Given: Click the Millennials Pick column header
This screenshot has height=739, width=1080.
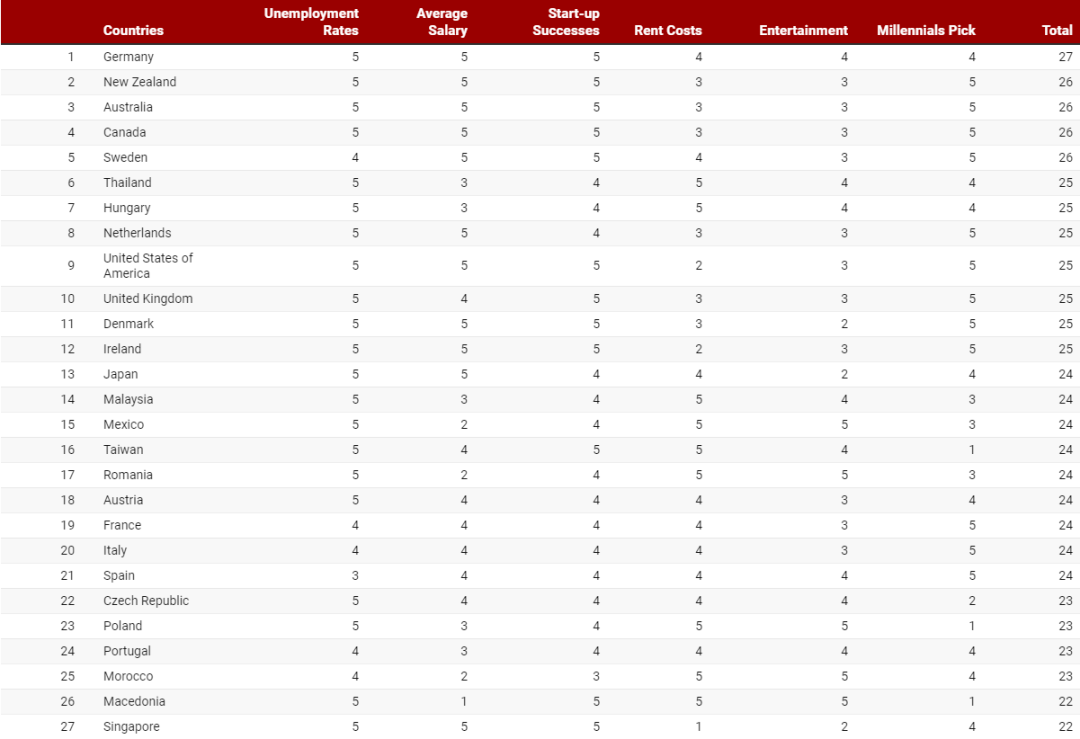Looking at the screenshot, I should click(x=926, y=30).
